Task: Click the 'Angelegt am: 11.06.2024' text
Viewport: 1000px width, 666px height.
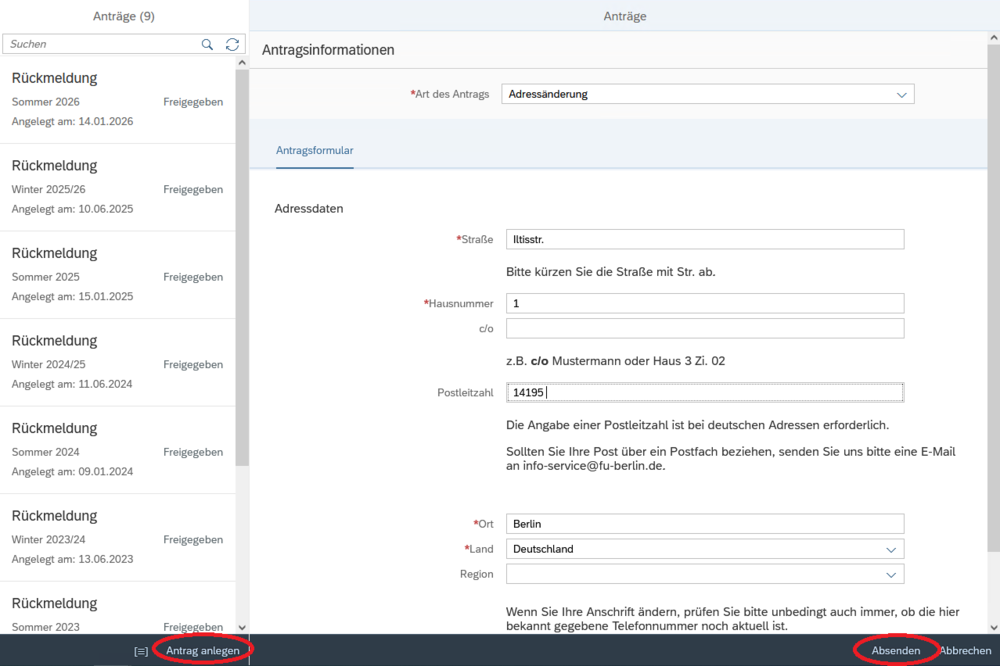Action: (x=72, y=384)
